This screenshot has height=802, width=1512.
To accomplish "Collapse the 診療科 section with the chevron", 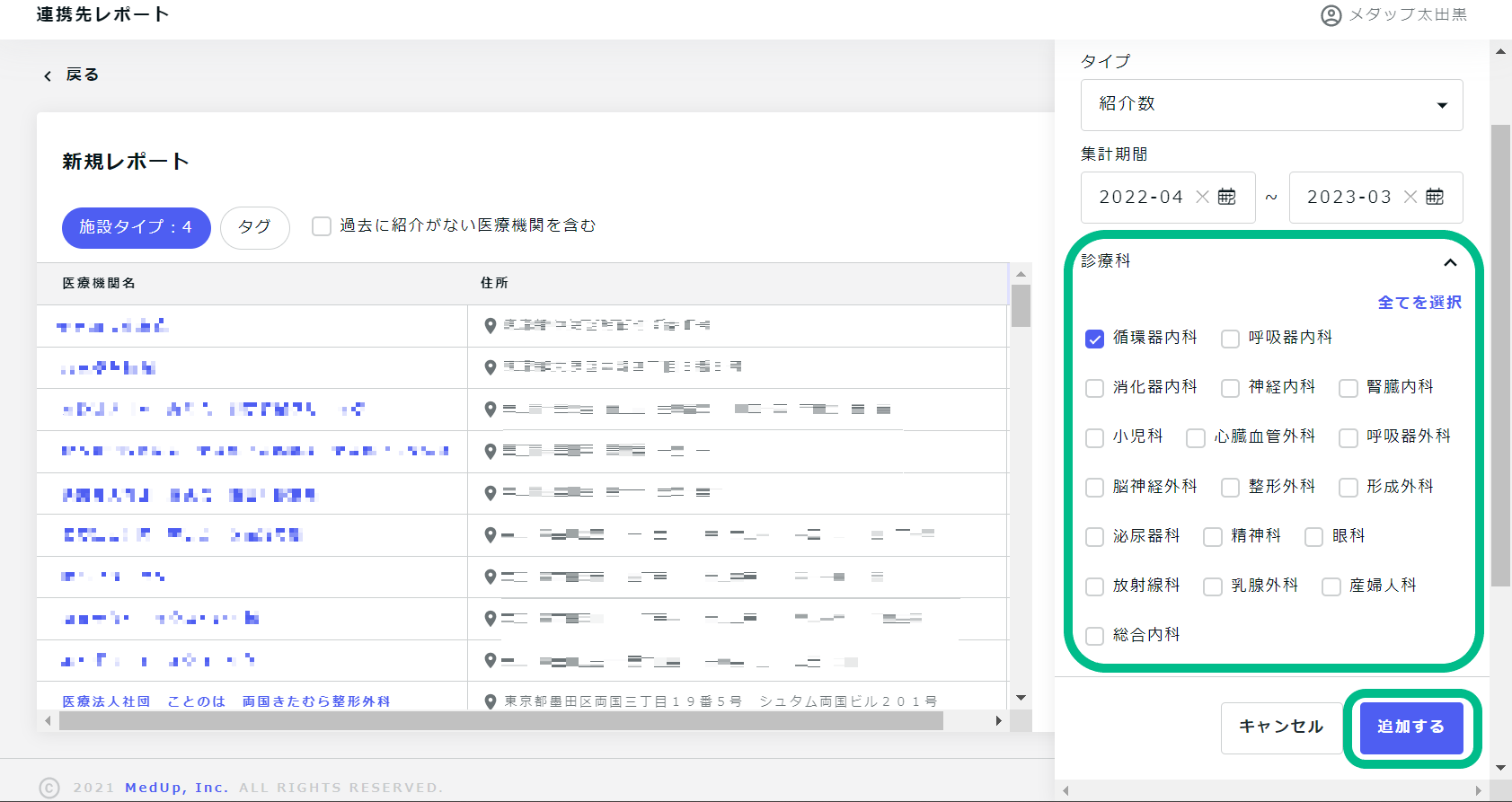I will point(1449,262).
